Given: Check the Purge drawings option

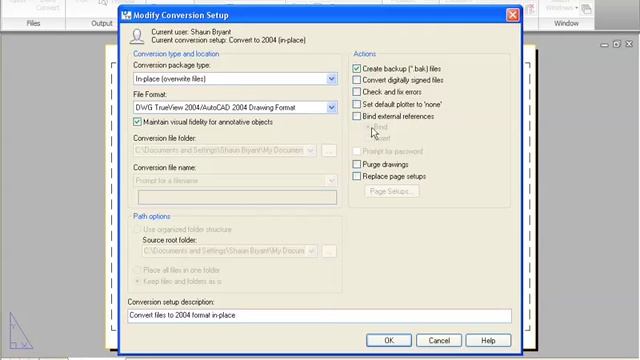Looking at the screenshot, I should [356, 164].
